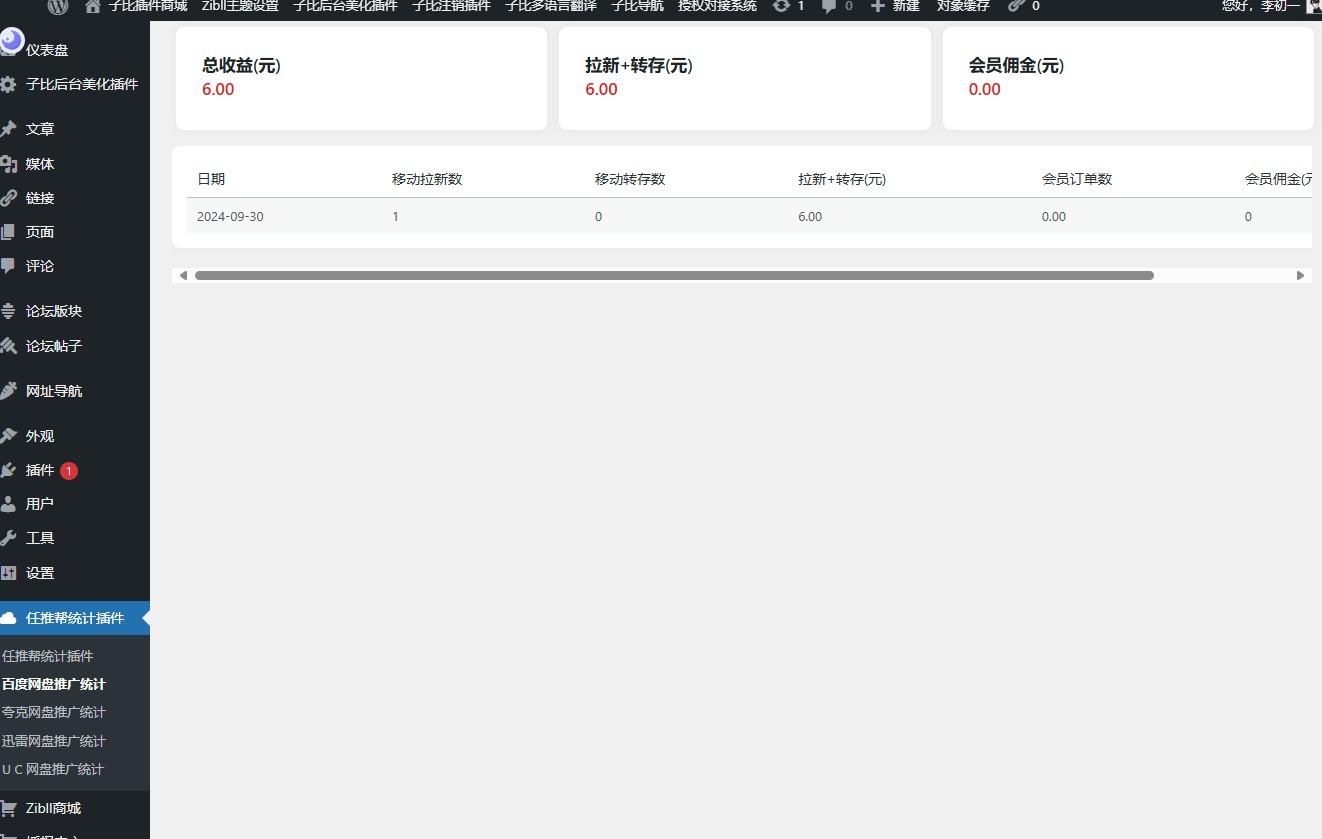Click the comments bubble icon in admin bar
1322x839 pixels.
[829, 6]
